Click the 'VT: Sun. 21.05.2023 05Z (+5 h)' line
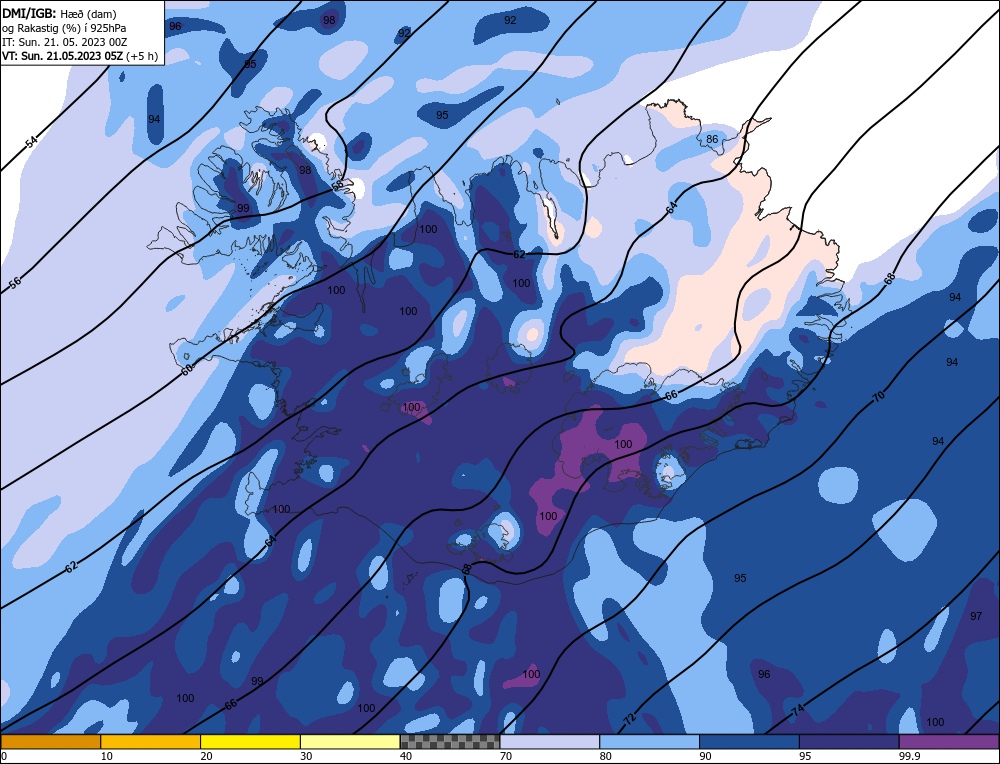The image size is (1000, 764). 80,55
